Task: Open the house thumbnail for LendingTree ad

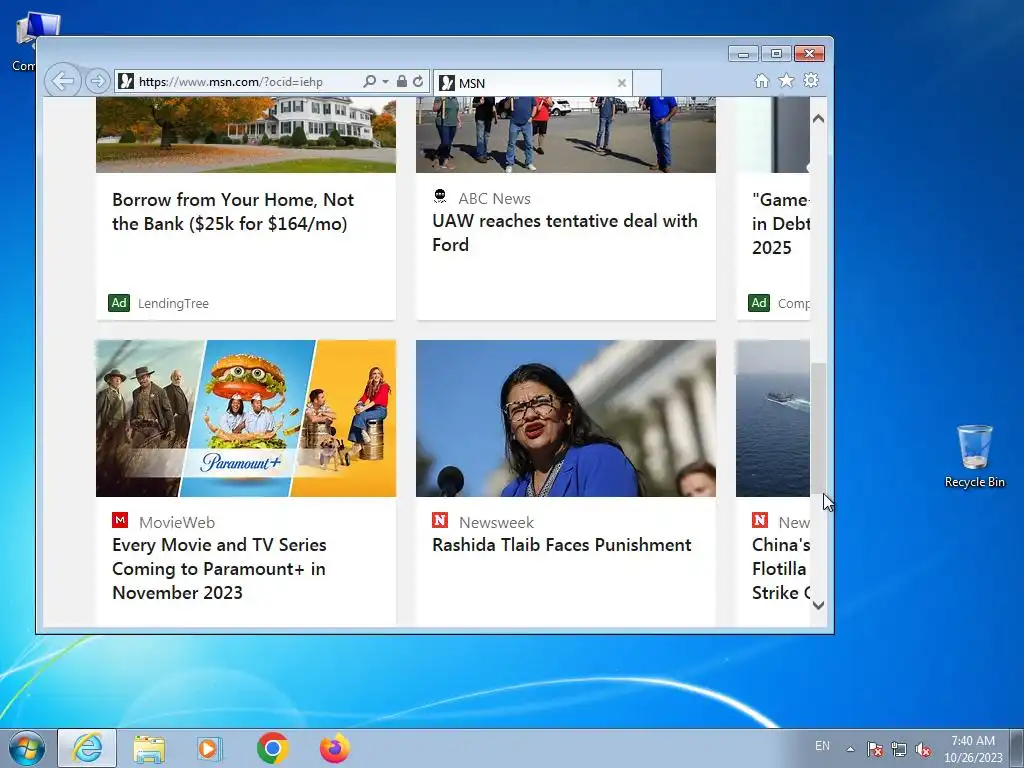Action: (x=246, y=135)
